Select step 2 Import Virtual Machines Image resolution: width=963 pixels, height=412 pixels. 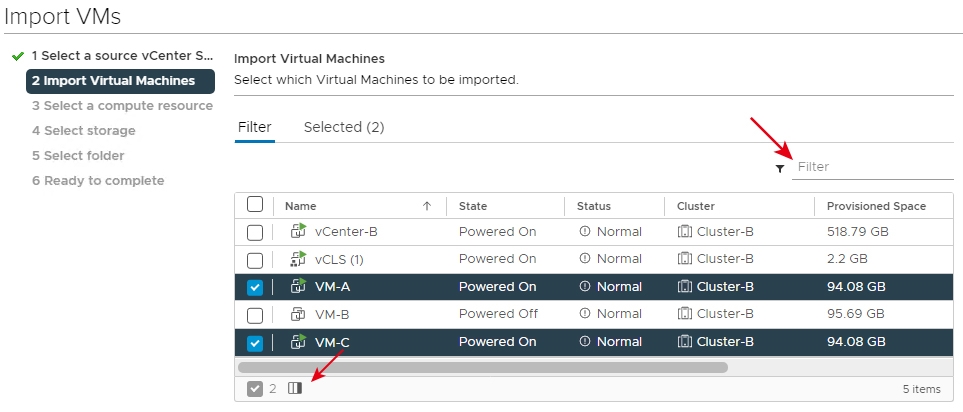coord(119,81)
